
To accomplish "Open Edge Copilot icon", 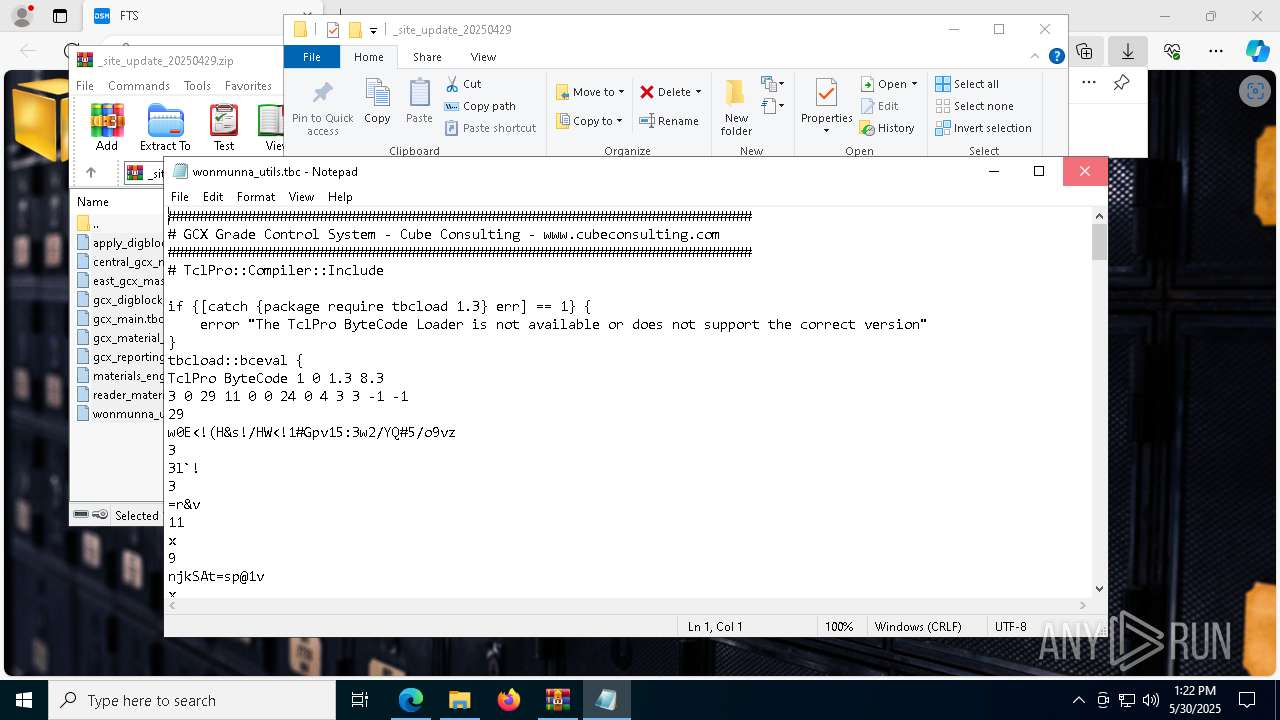I will click(x=1257, y=51).
